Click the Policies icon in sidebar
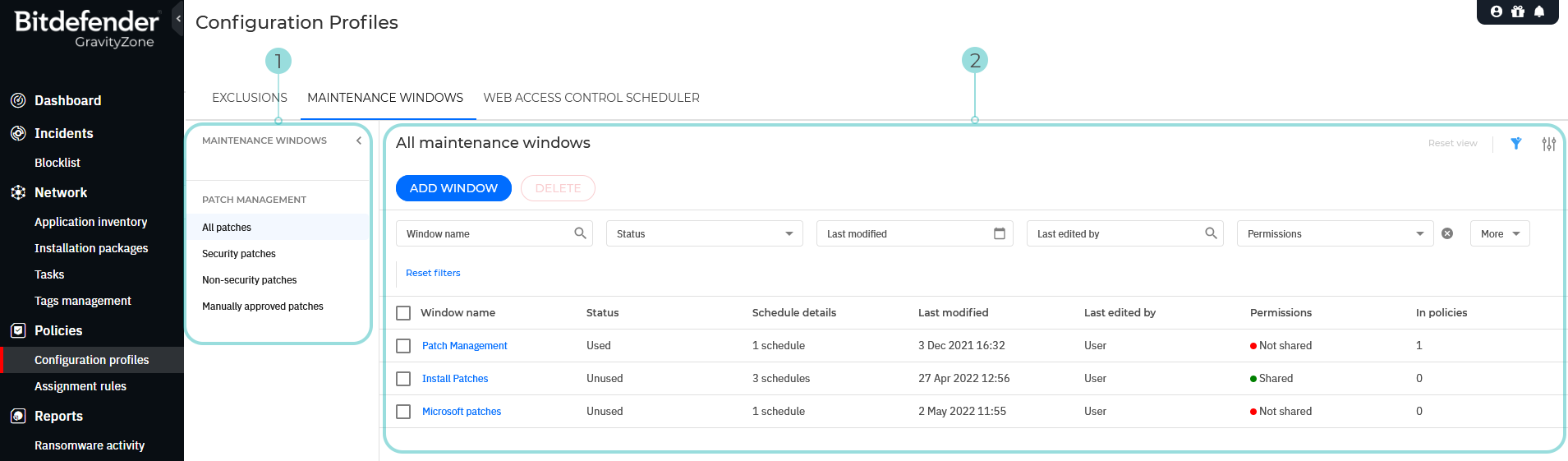Image resolution: width=1568 pixels, height=461 pixels. [x=18, y=330]
